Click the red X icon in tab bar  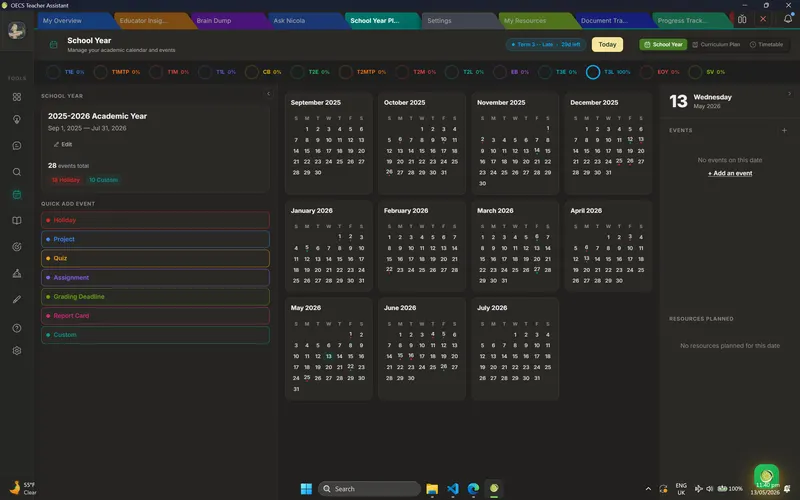tap(763, 19)
